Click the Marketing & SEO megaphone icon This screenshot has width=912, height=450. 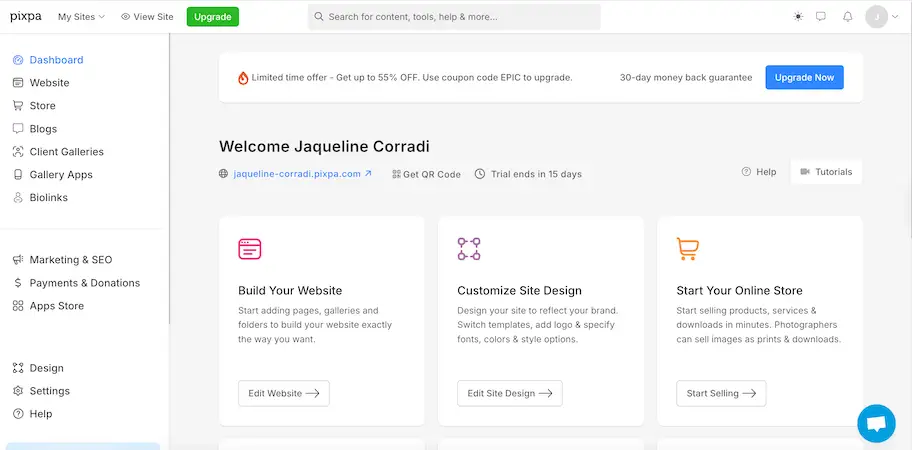click(18, 260)
